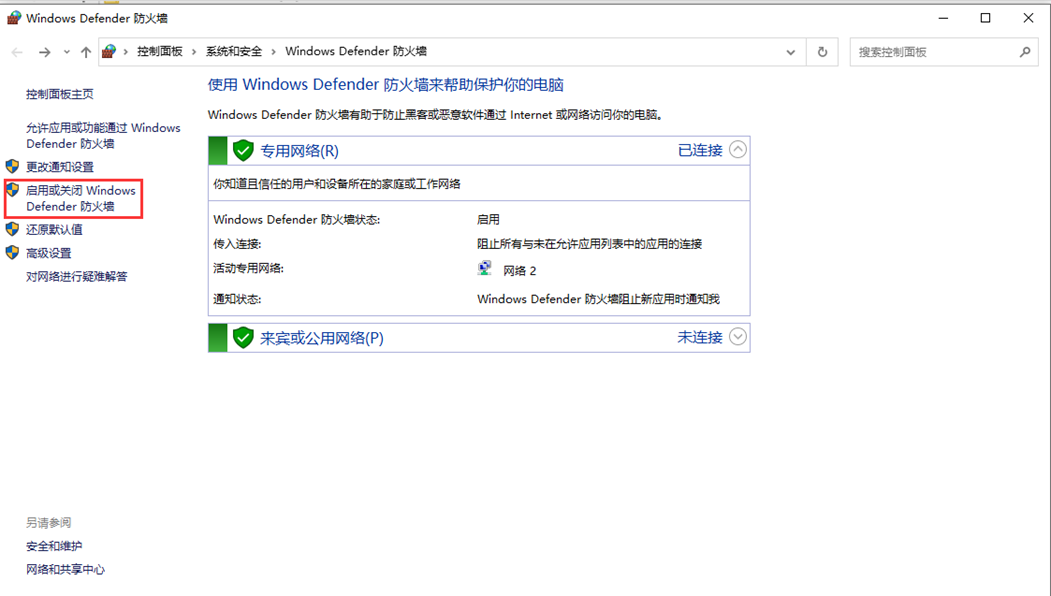Open 网络和共享中心 link
1051x596 pixels.
pos(66,569)
